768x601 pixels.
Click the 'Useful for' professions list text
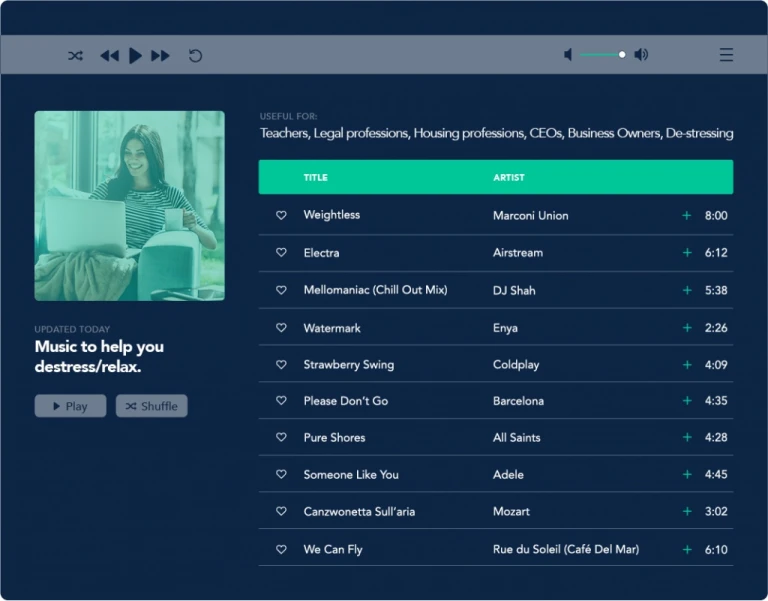[x=496, y=133]
